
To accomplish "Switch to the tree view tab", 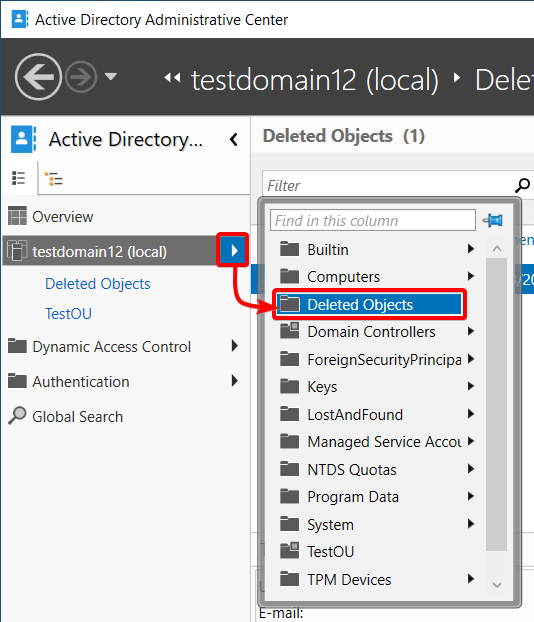I will coord(54,179).
